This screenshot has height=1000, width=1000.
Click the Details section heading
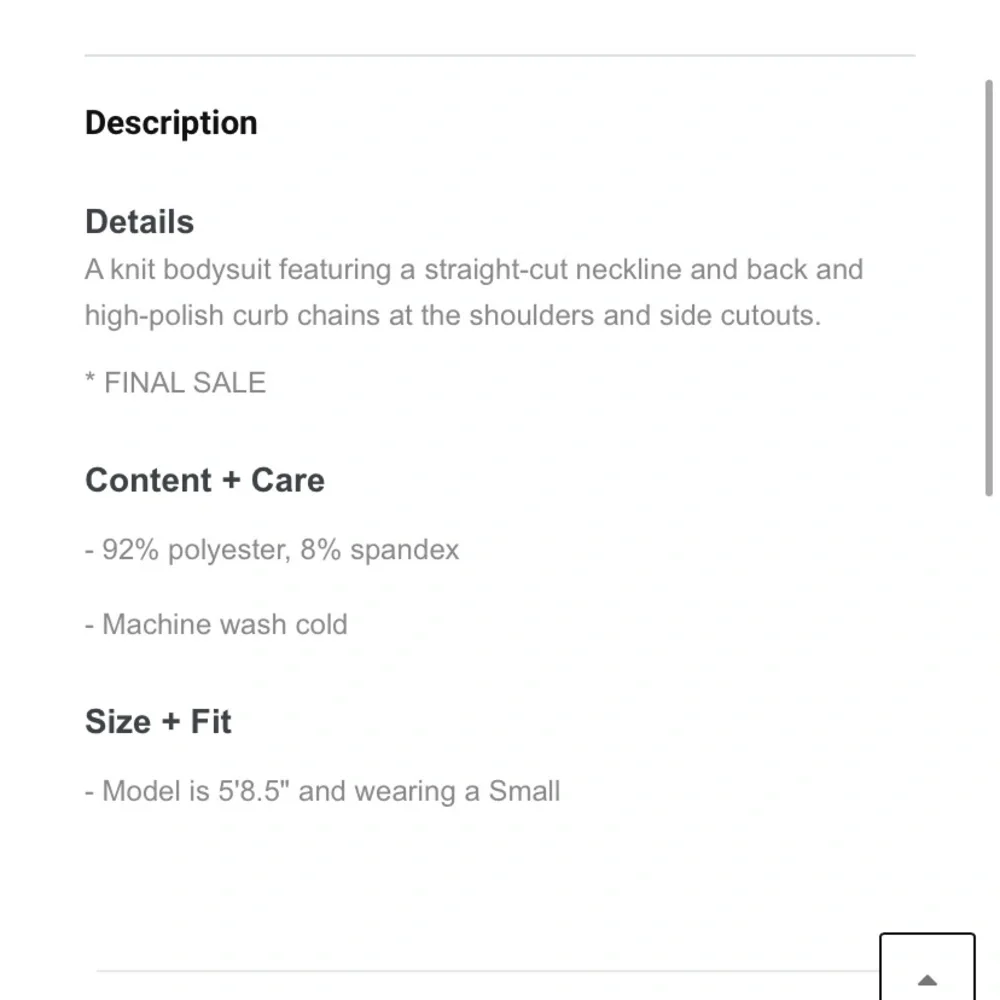139,222
